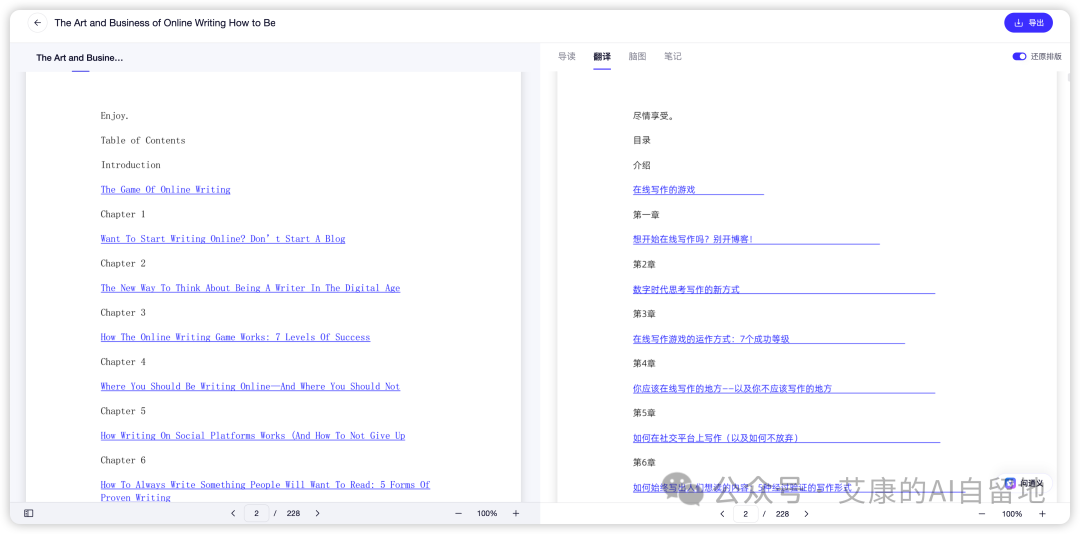Go to next page in translation pane
This screenshot has height=534, width=1080.
click(807, 514)
